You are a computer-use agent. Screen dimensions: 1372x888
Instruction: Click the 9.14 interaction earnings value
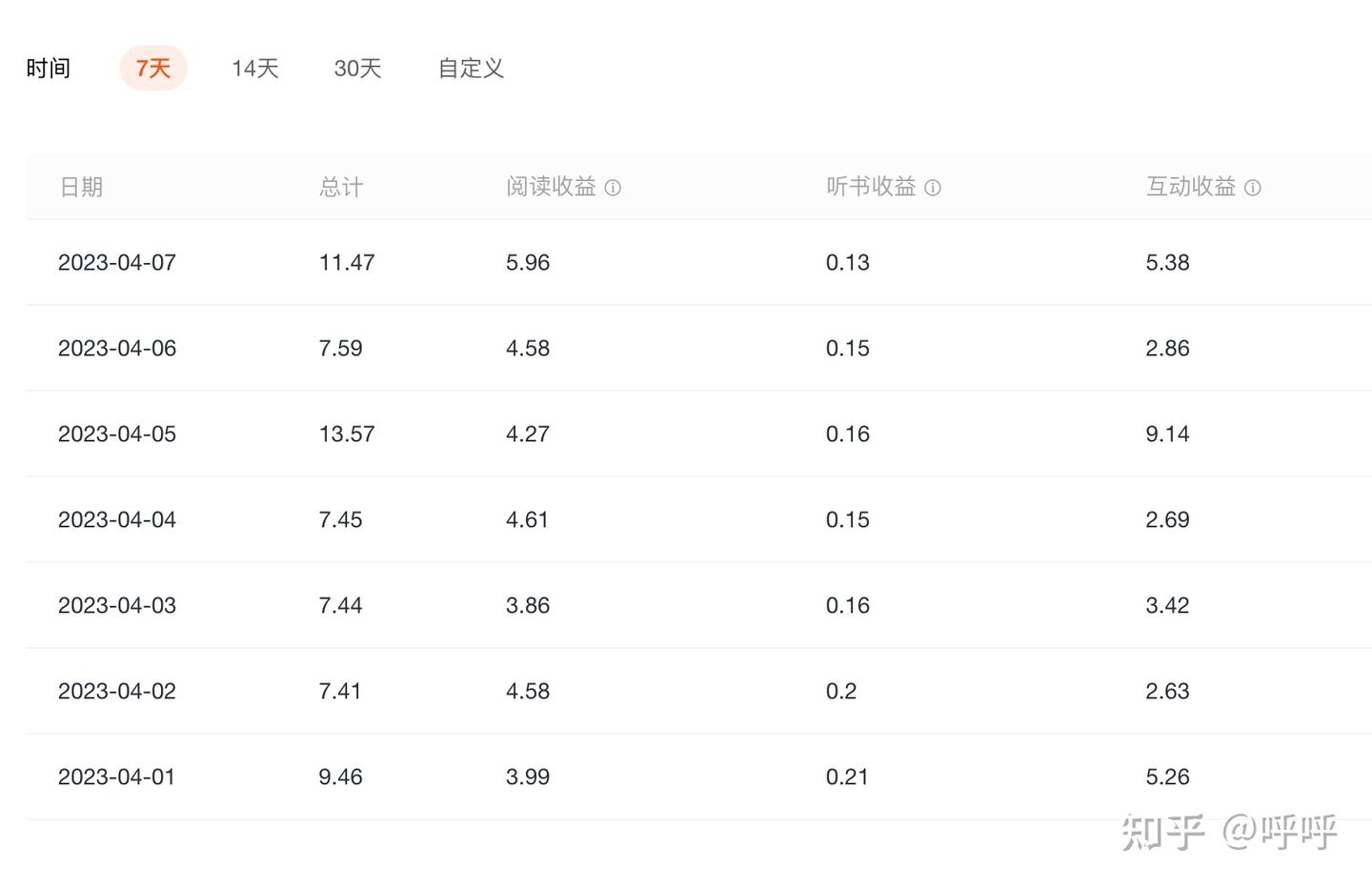1167,434
